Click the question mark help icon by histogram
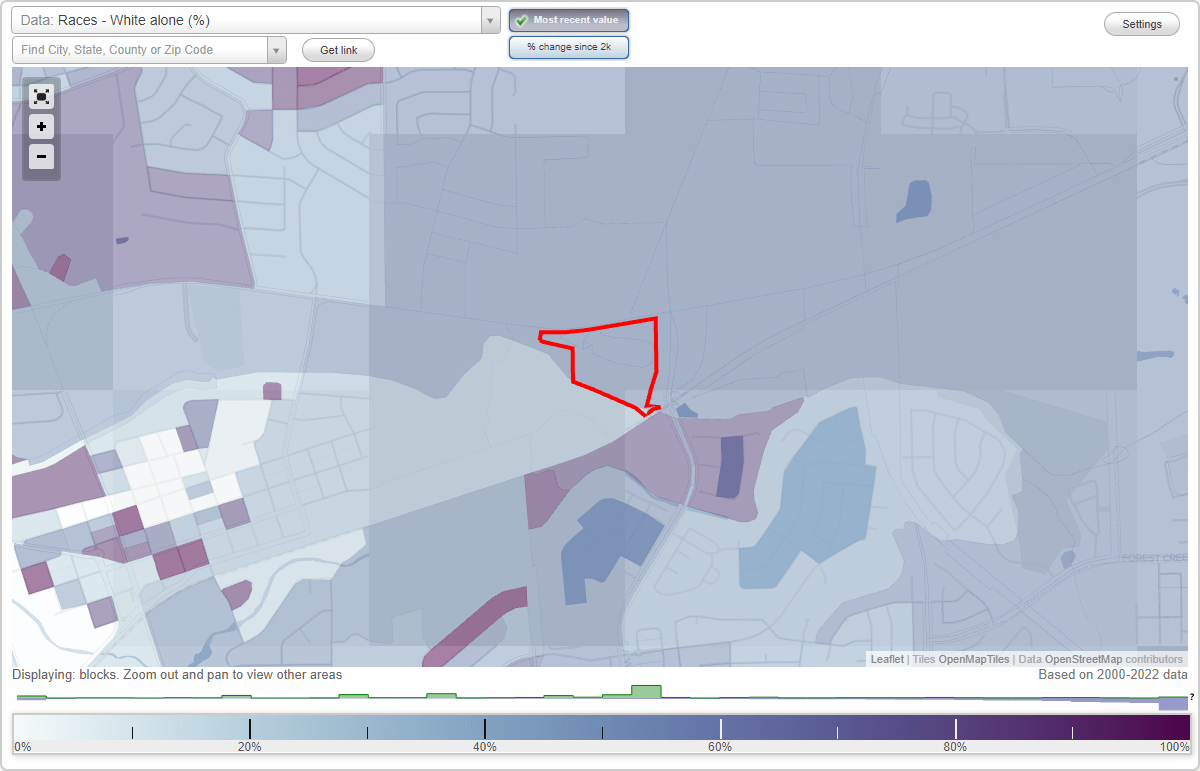Image resolution: width=1200 pixels, height=771 pixels. tap(1191, 697)
